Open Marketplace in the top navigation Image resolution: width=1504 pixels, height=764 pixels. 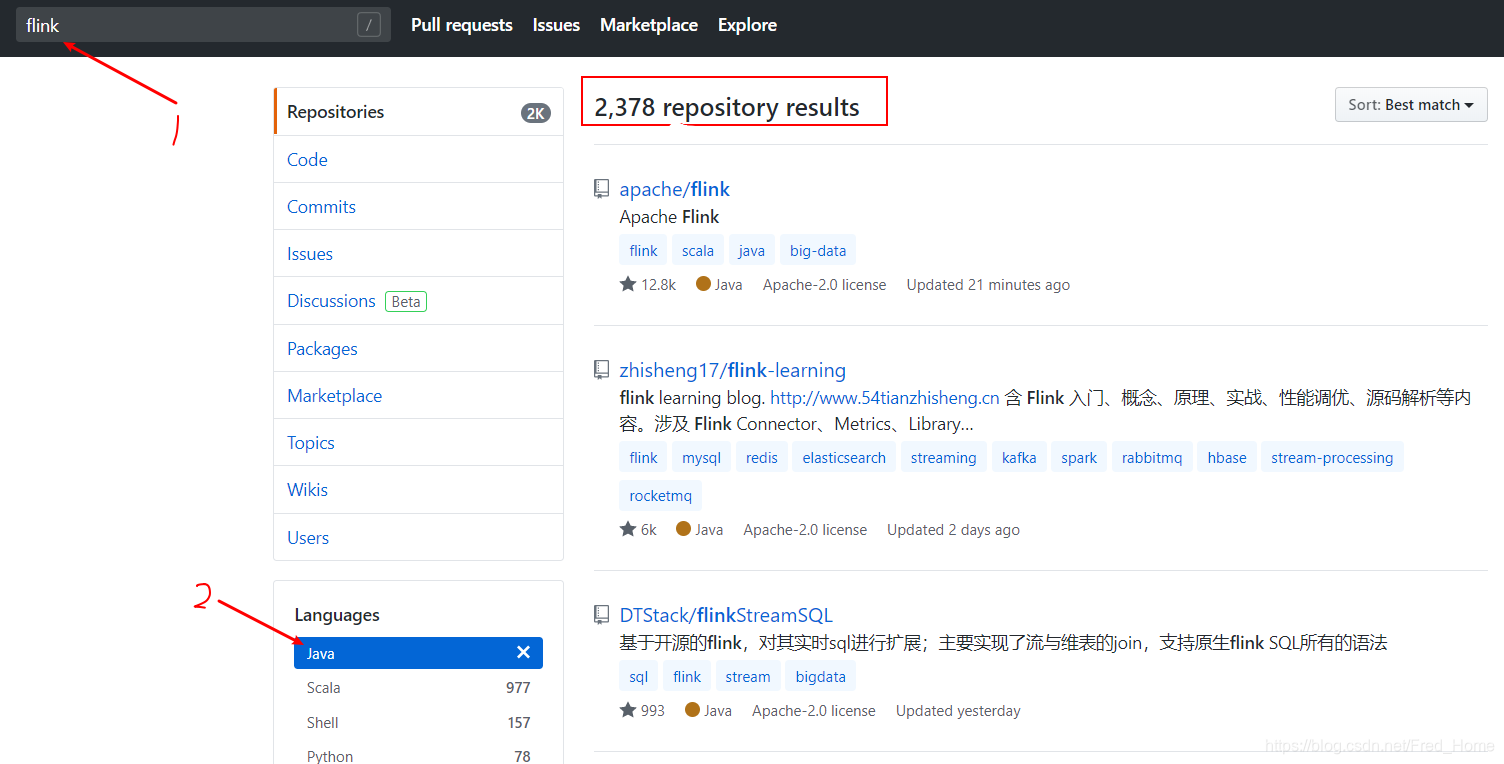click(649, 25)
